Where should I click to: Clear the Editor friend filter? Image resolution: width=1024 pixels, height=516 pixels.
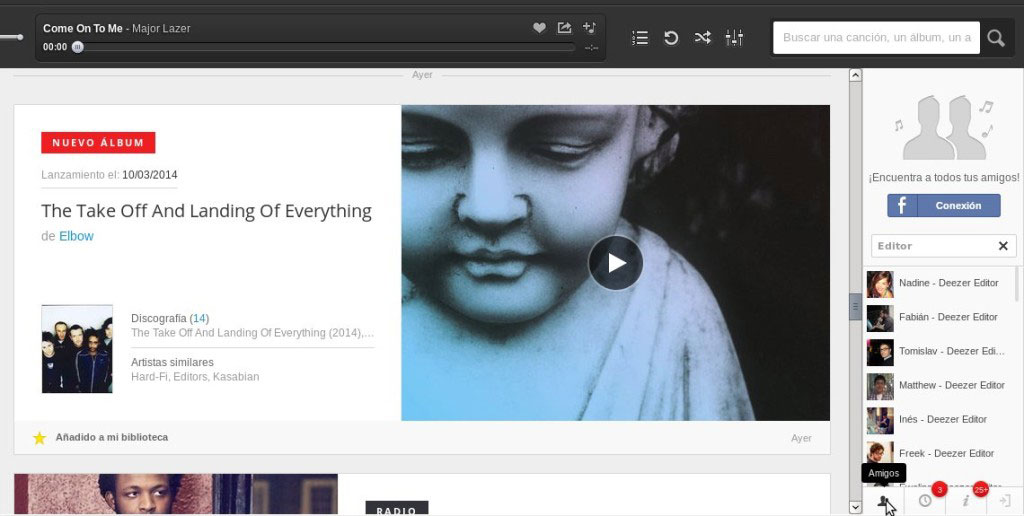tap(1003, 246)
